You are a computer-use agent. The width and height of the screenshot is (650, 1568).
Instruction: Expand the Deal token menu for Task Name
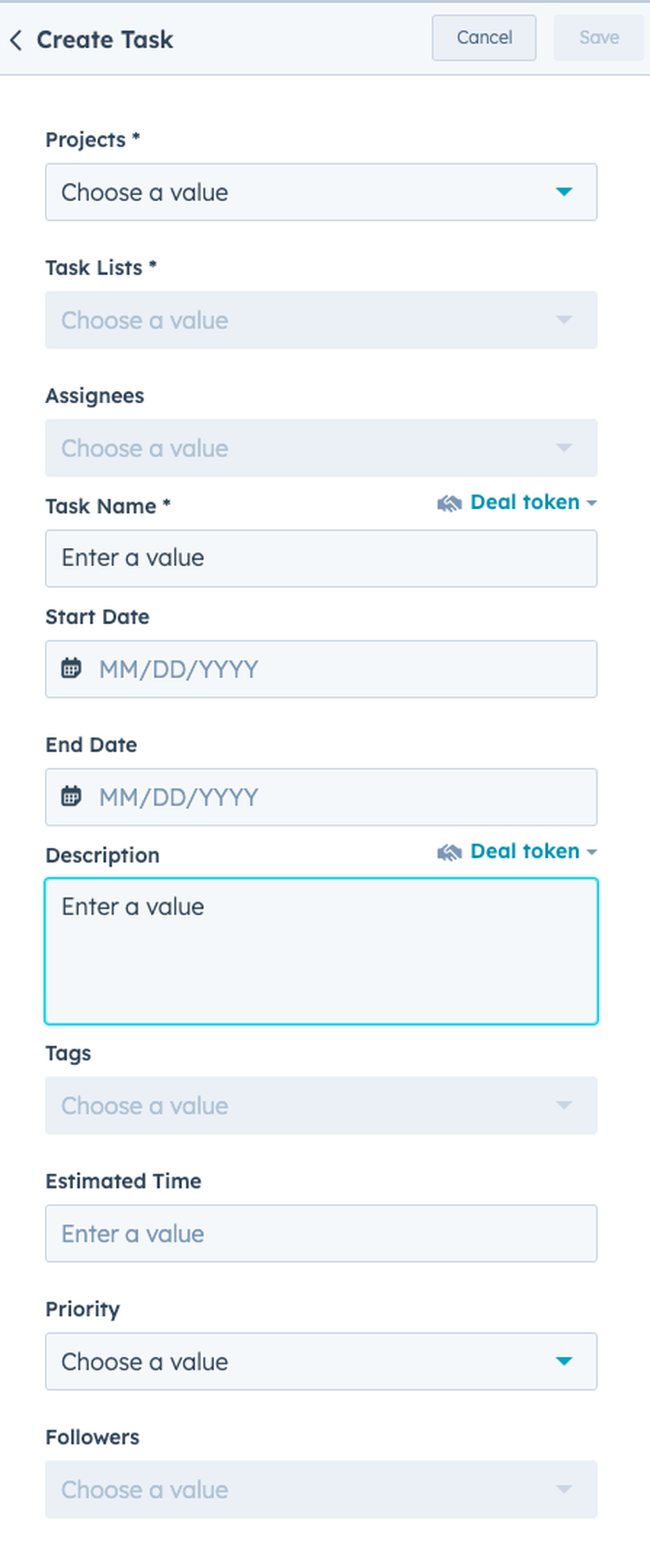529,502
